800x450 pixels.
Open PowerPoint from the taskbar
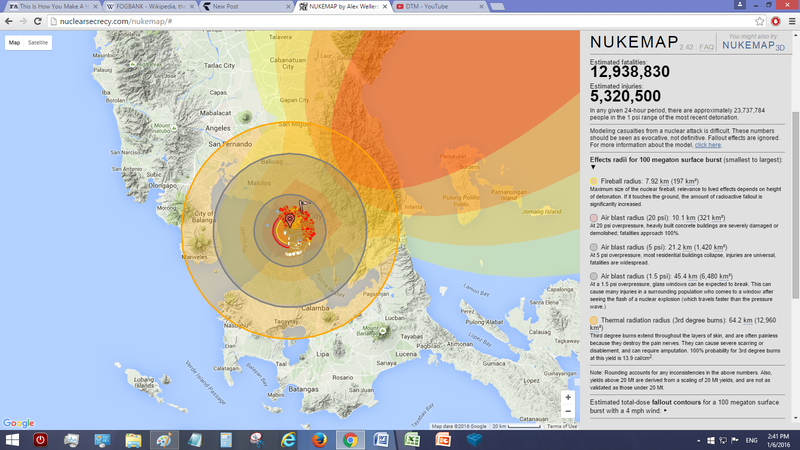[443, 440]
